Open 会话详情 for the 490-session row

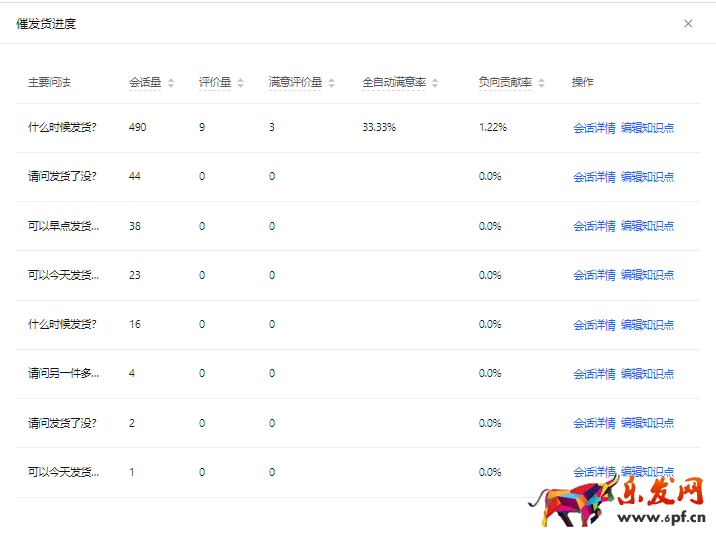(x=594, y=128)
